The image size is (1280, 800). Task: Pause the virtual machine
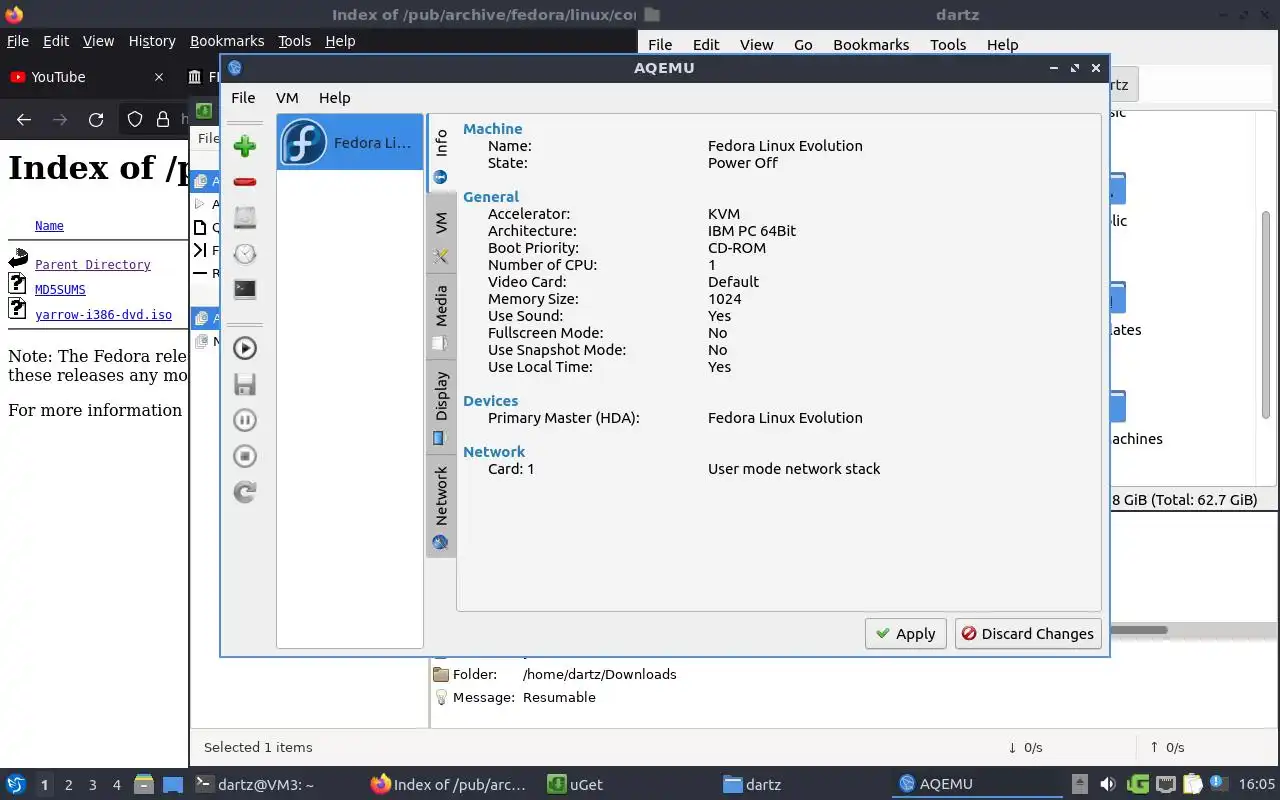pos(245,420)
